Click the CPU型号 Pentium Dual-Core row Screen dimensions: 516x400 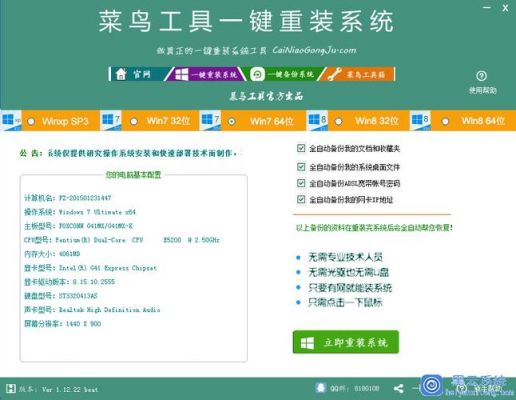click(122, 240)
